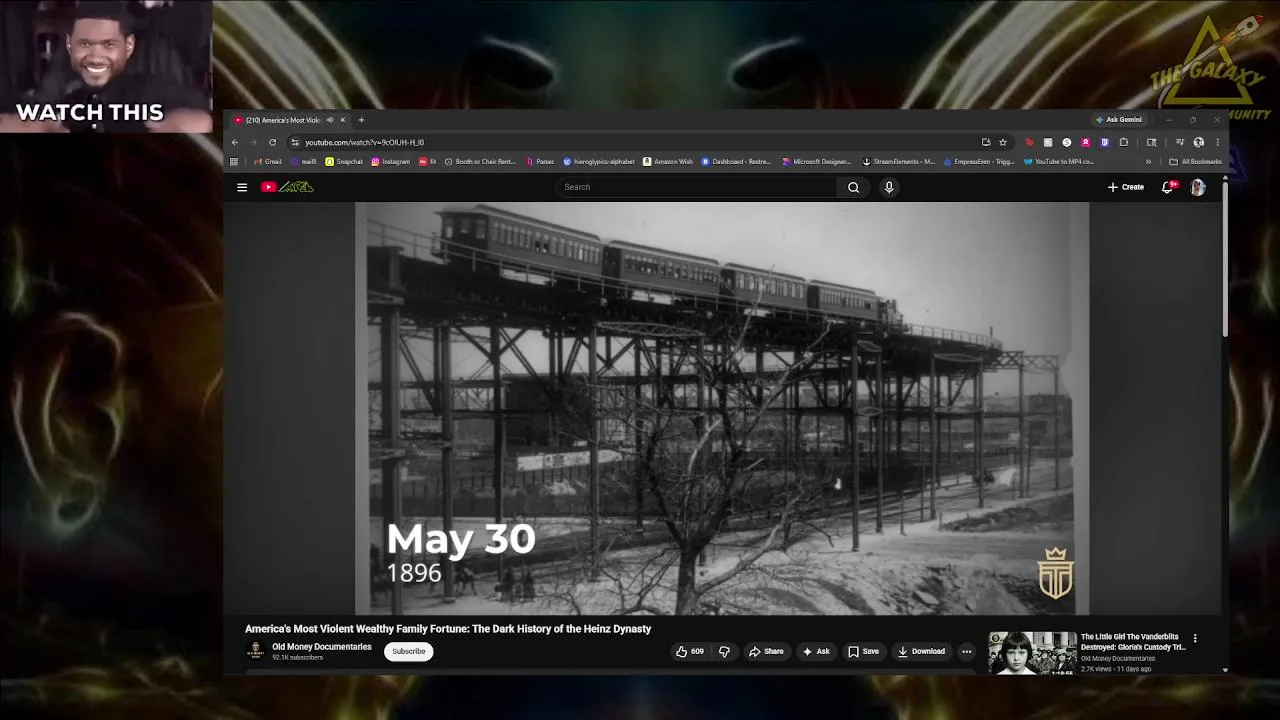
Task: Go to the YouTube home logo
Action: (x=288, y=187)
